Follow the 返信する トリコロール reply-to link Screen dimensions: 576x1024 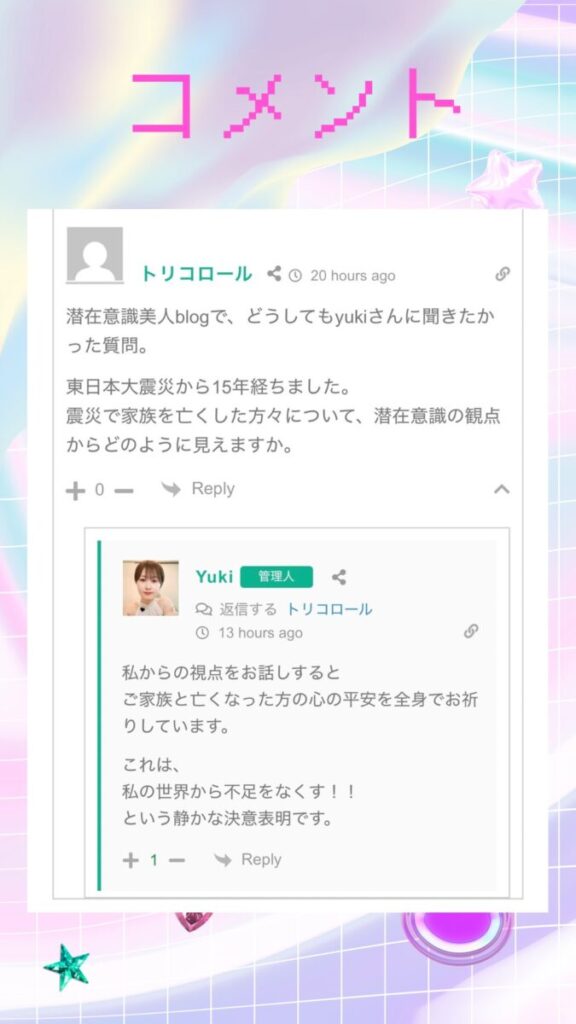(x=329, y=609)
